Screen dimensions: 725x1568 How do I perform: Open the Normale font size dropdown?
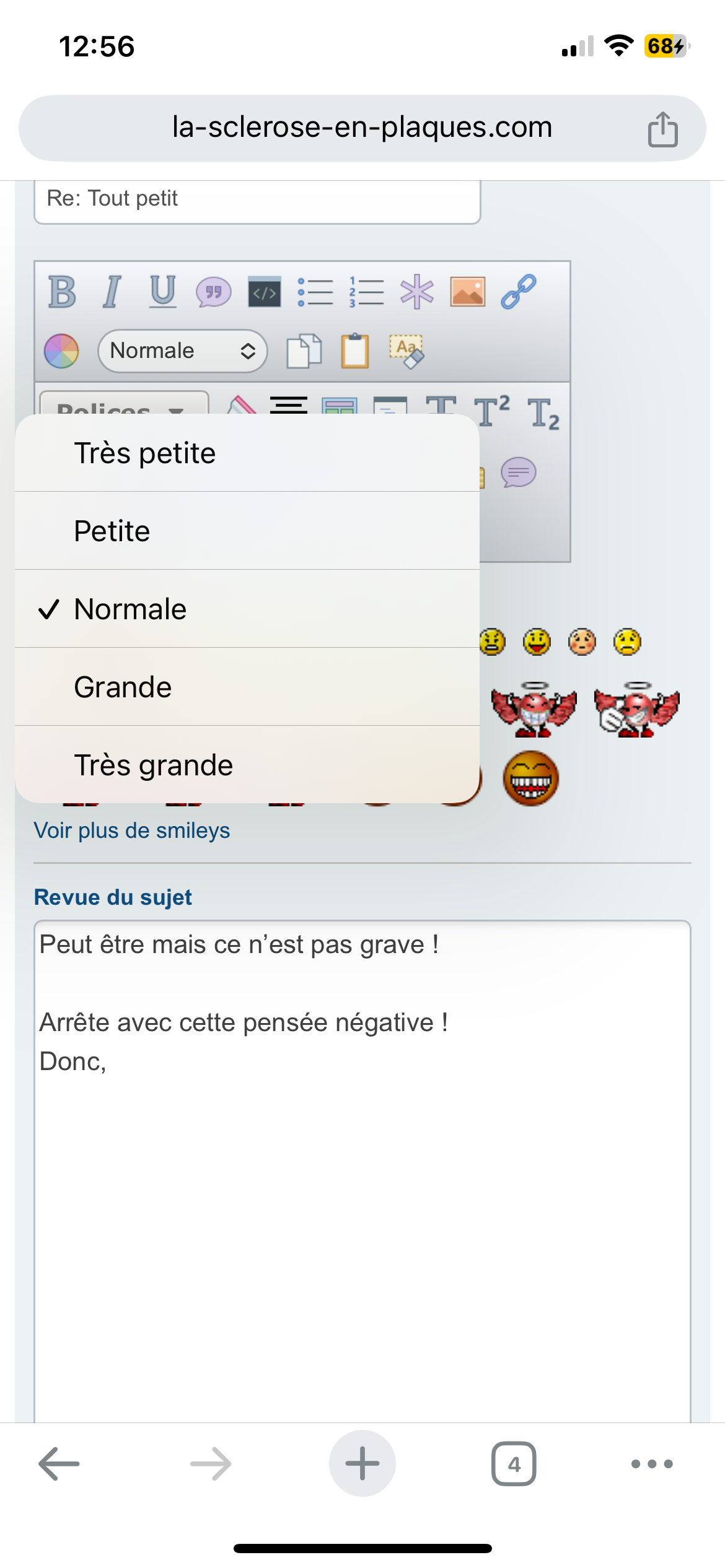183,351
